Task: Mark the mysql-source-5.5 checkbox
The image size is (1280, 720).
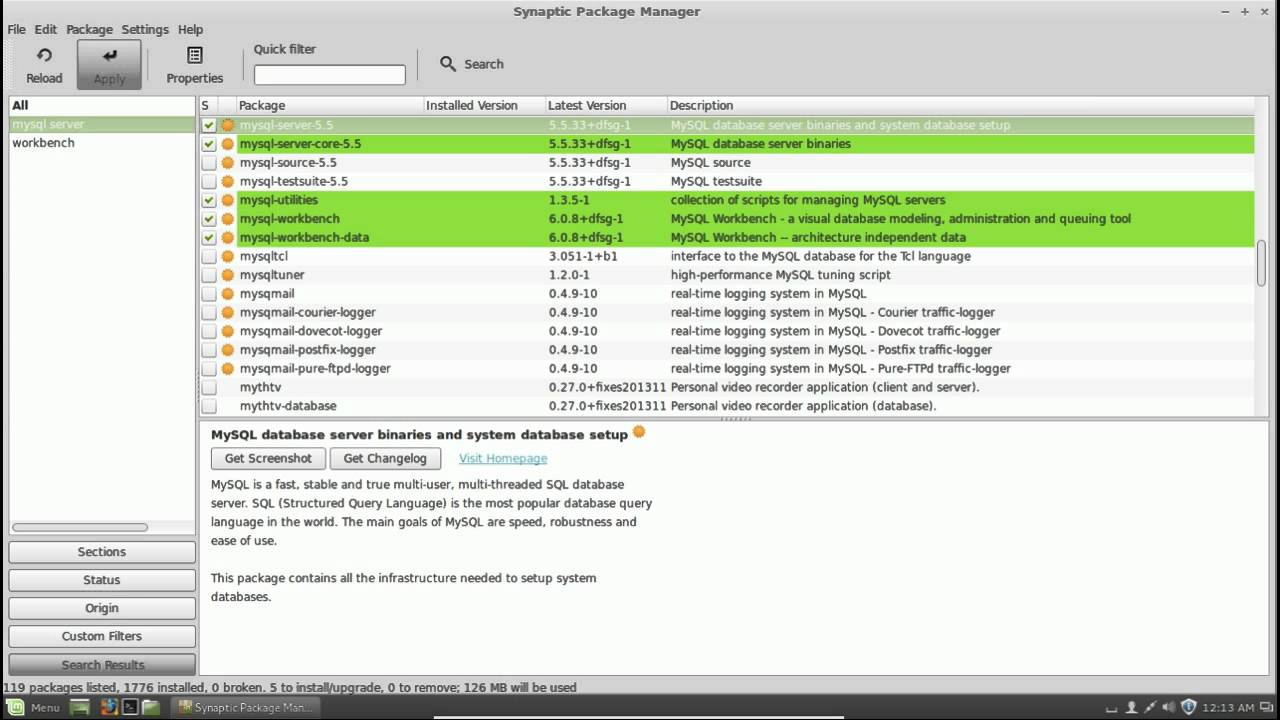Action: [209, 163]
